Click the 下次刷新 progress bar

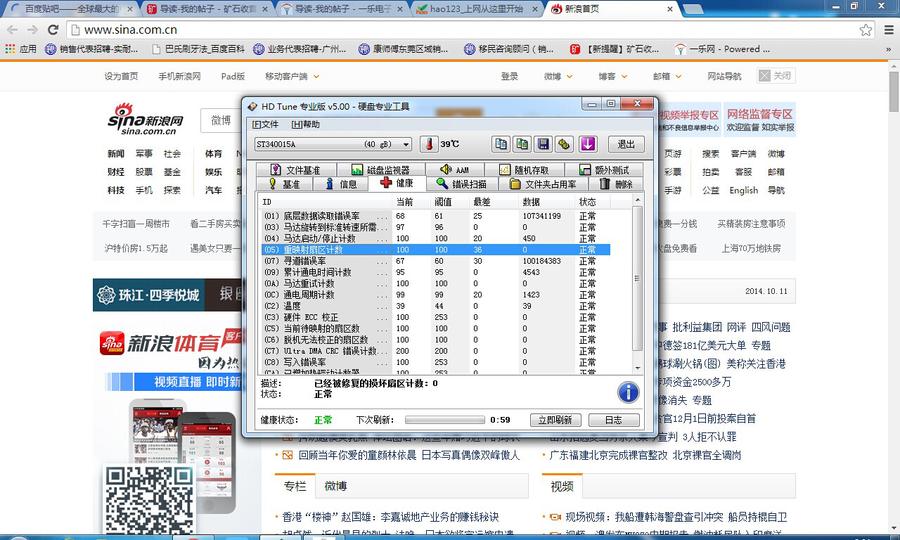coord(445,420)
